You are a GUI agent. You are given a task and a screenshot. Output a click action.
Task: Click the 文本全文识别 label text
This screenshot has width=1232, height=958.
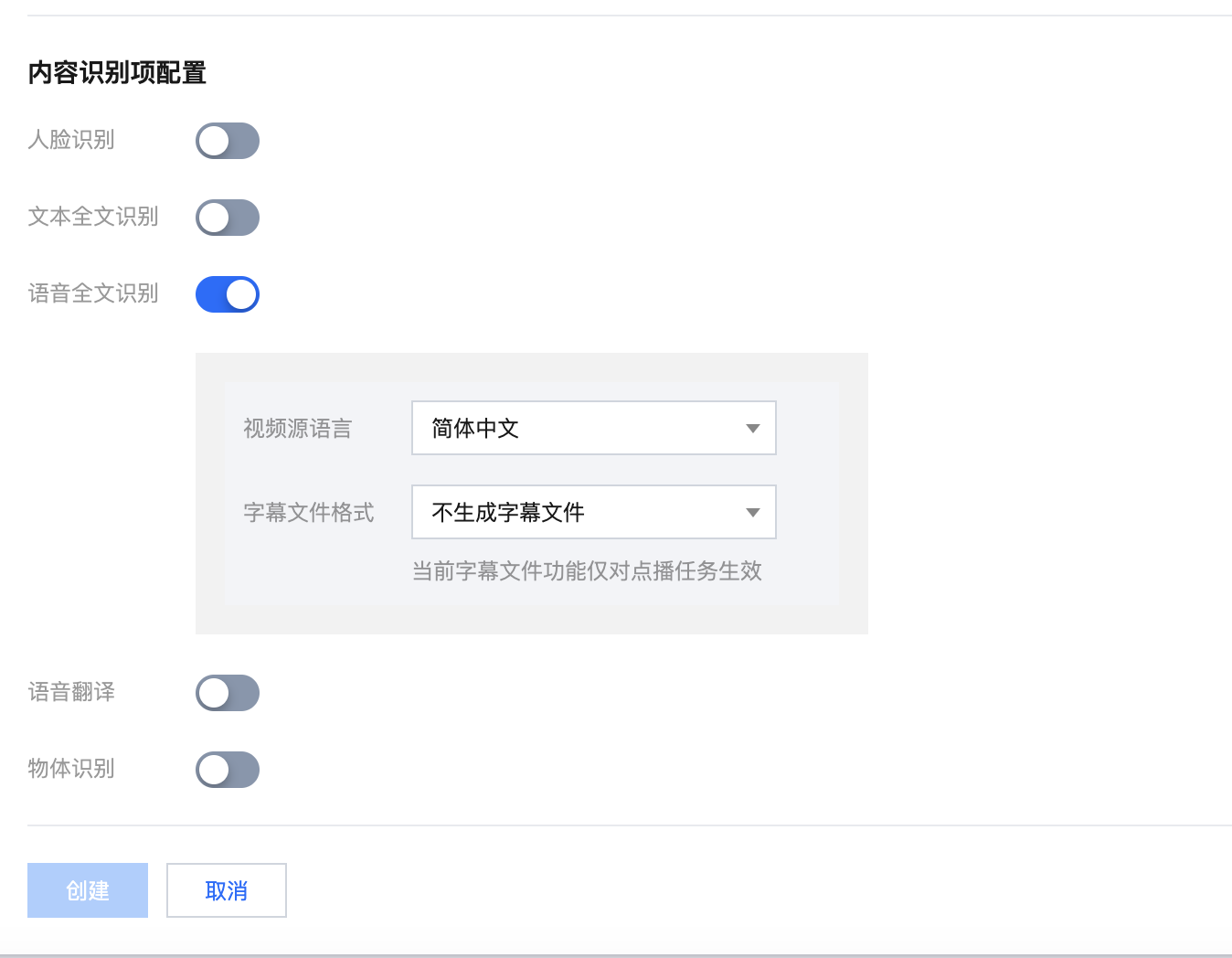93,217
